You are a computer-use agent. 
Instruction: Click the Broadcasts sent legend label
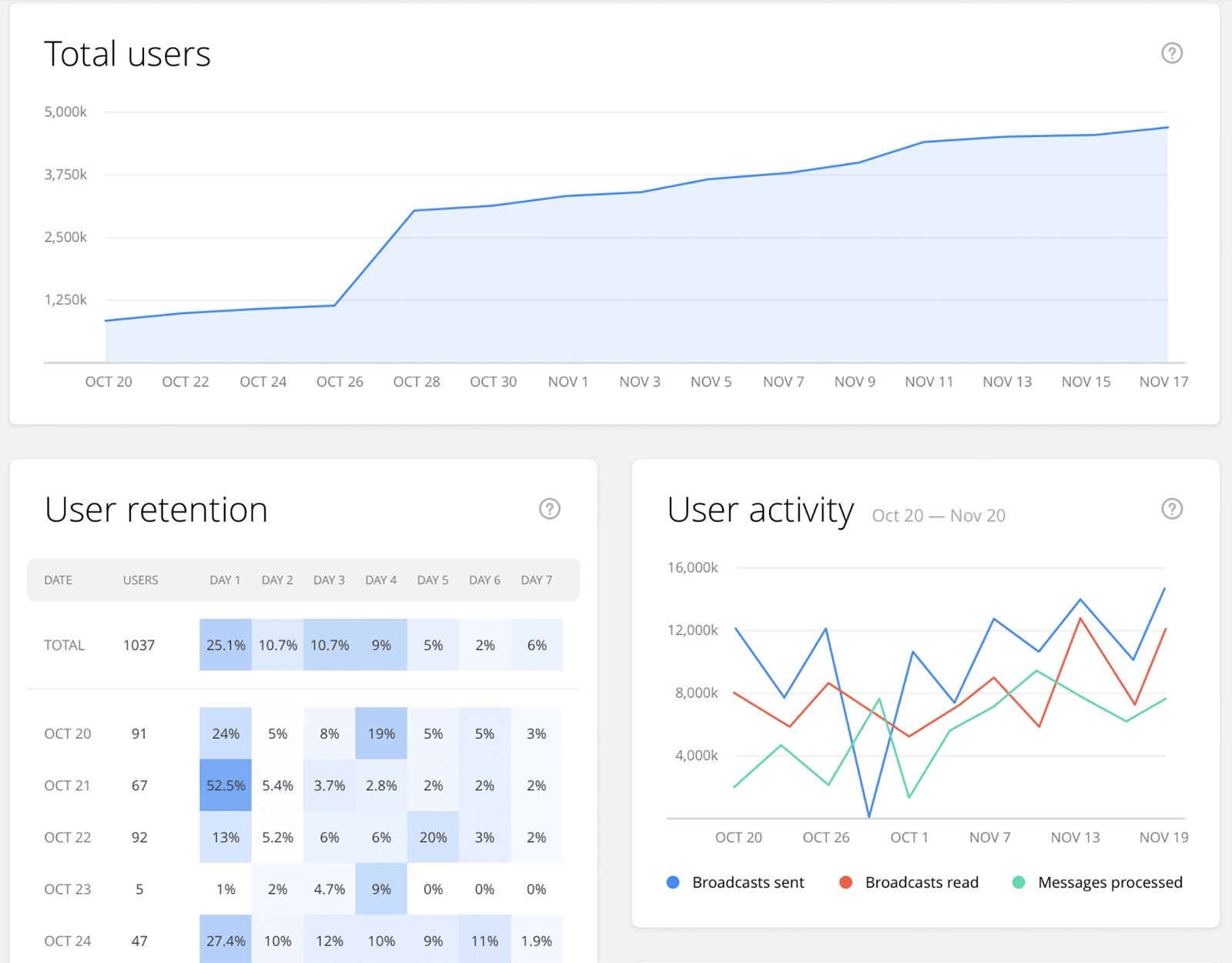point(748,882)
